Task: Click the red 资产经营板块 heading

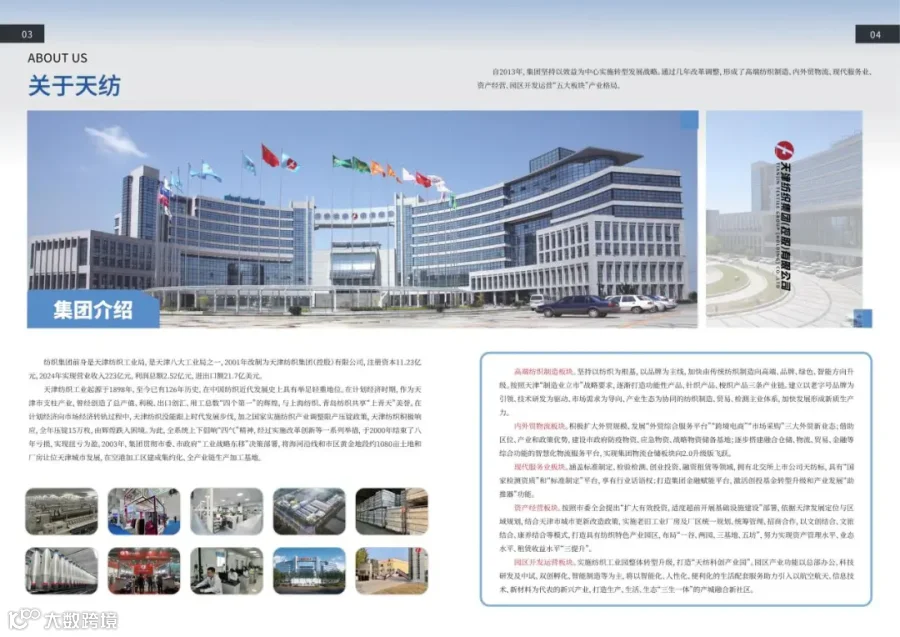Action: click(x=536, y=508)
